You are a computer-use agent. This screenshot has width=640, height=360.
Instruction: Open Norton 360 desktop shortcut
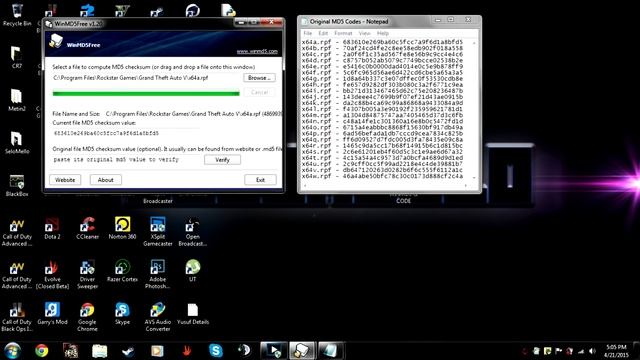coord(122,228)
